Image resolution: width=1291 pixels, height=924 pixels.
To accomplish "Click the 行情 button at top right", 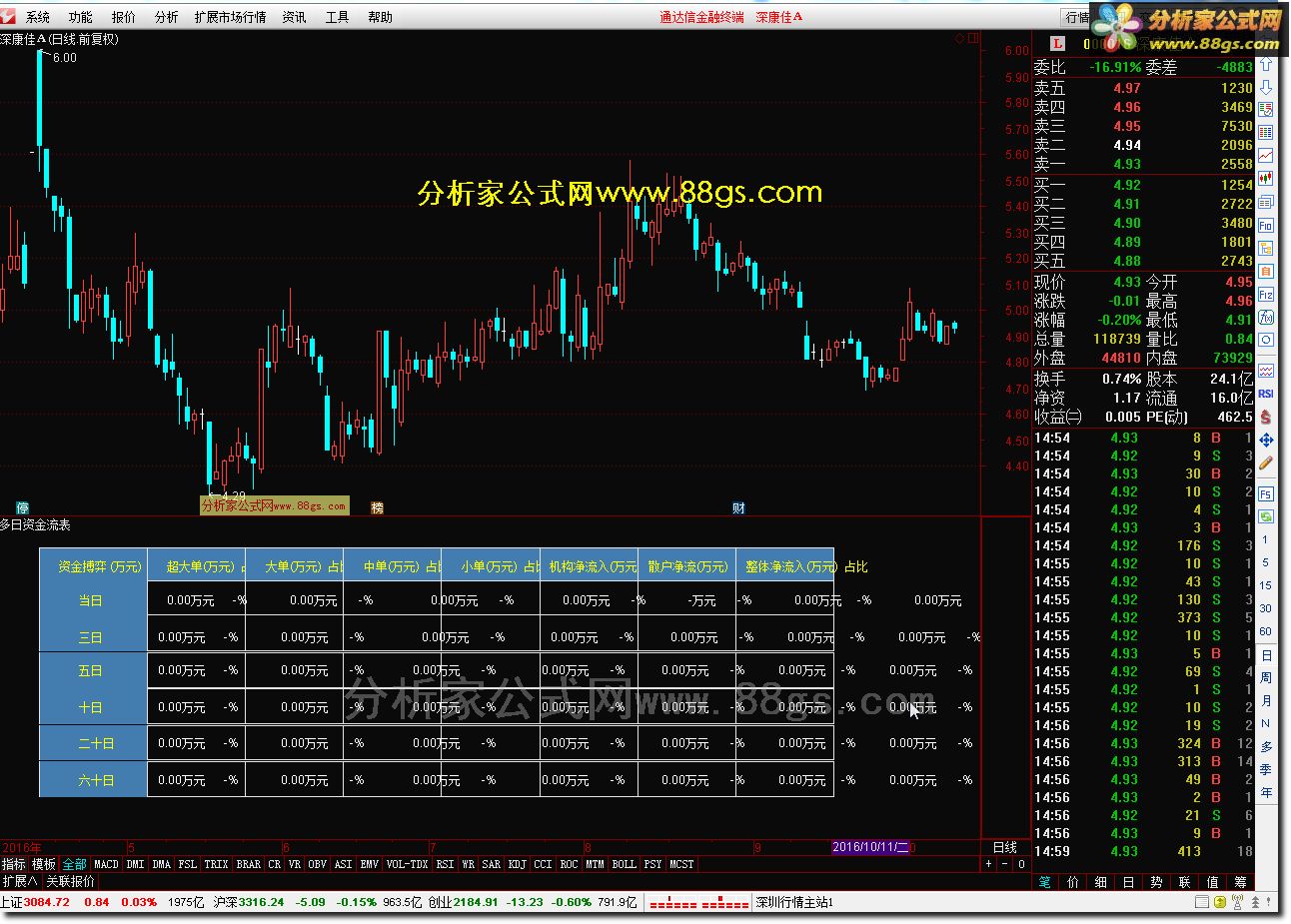I will pos(1076,17).
